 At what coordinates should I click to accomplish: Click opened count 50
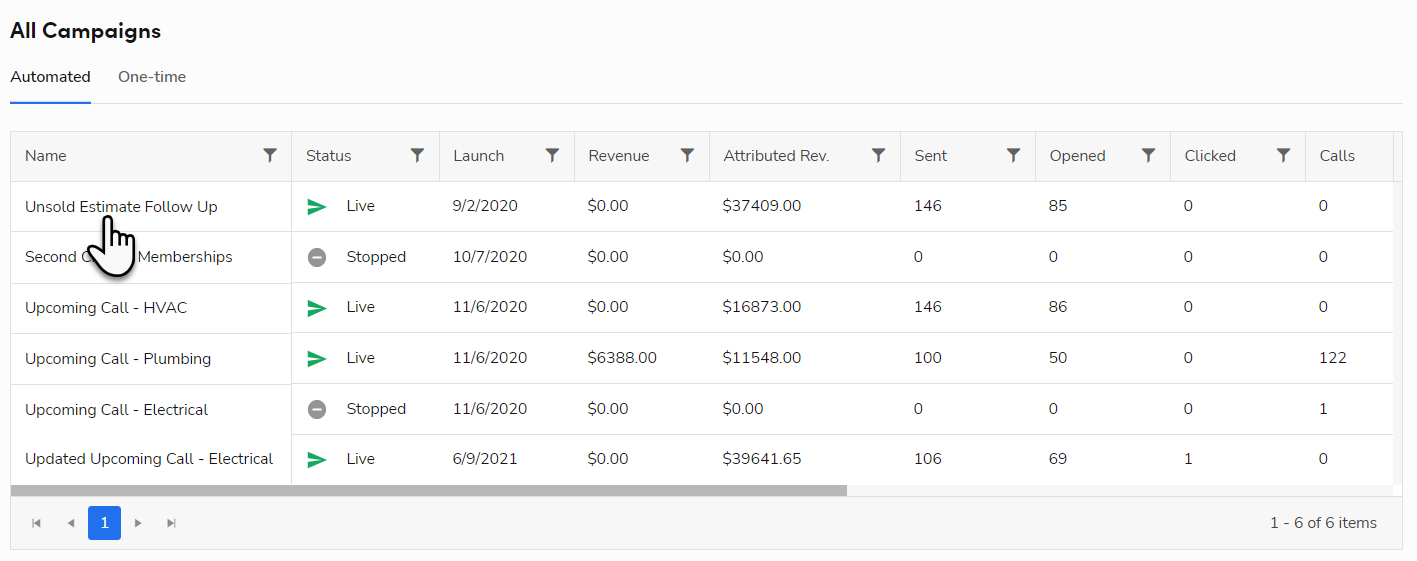pyautogui.click(x=1058, y=358)
